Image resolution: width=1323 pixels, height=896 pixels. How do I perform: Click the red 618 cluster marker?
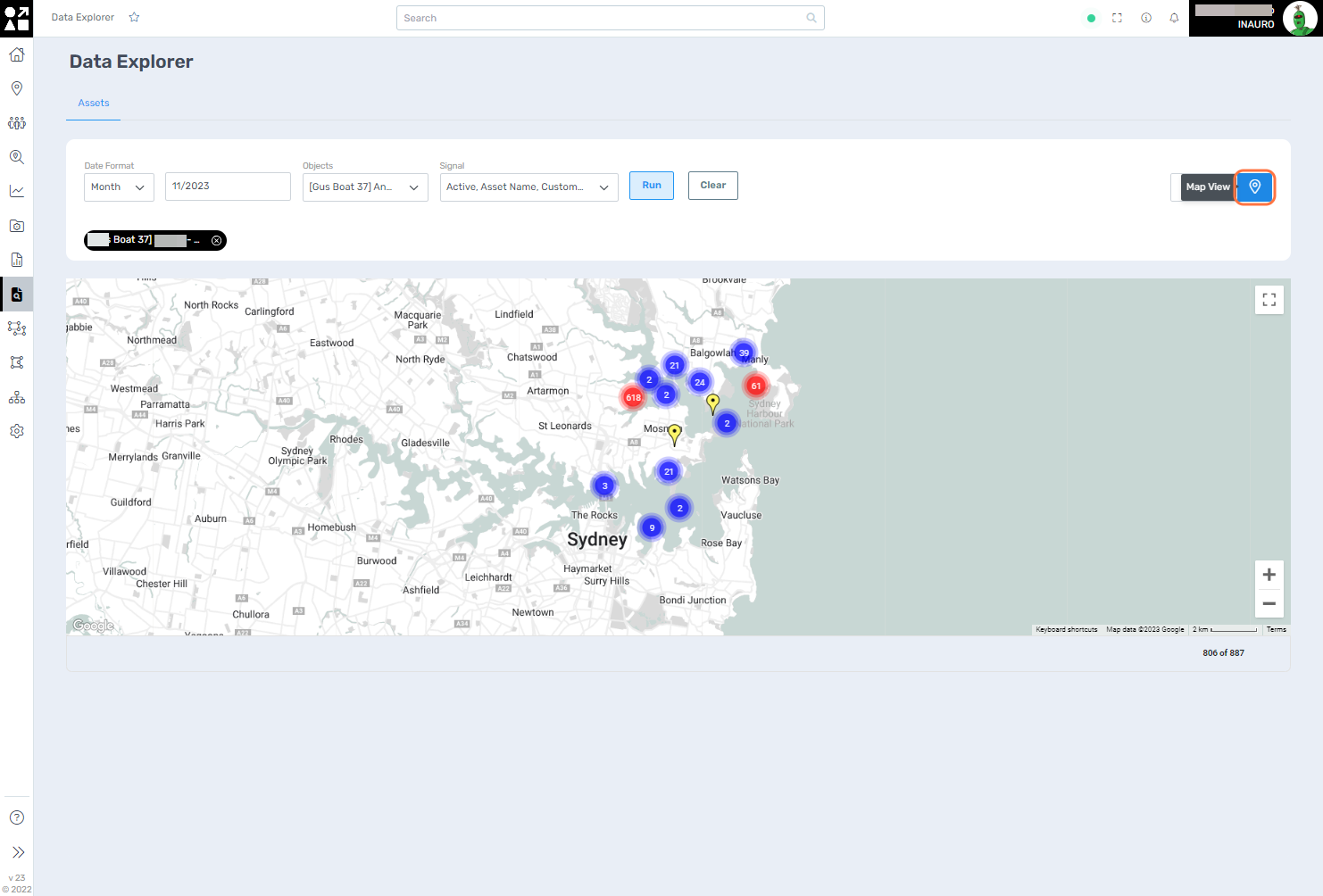tap(633, 397)
